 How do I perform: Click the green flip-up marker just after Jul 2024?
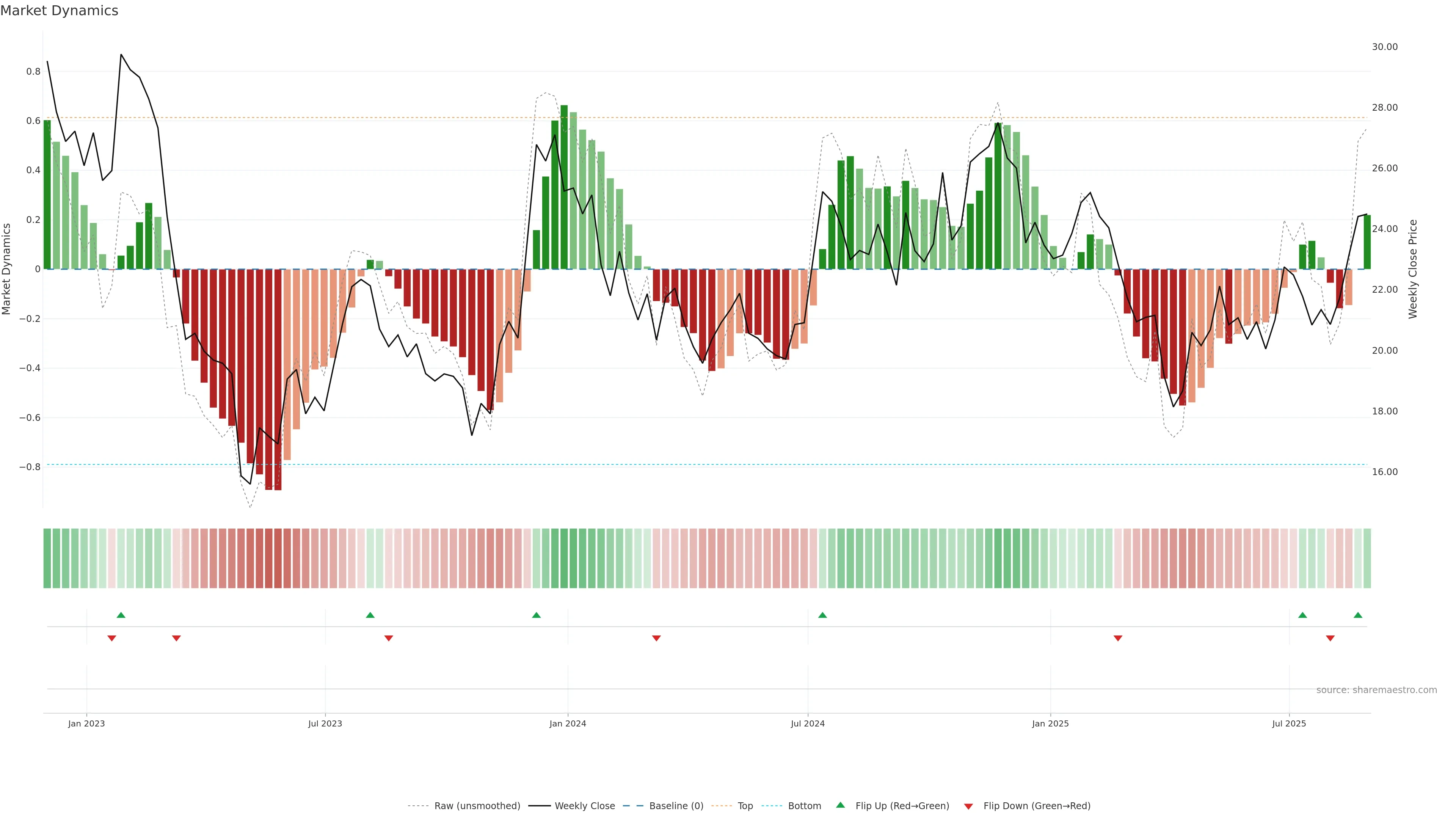pyautogui.click(x=822, y=615)
